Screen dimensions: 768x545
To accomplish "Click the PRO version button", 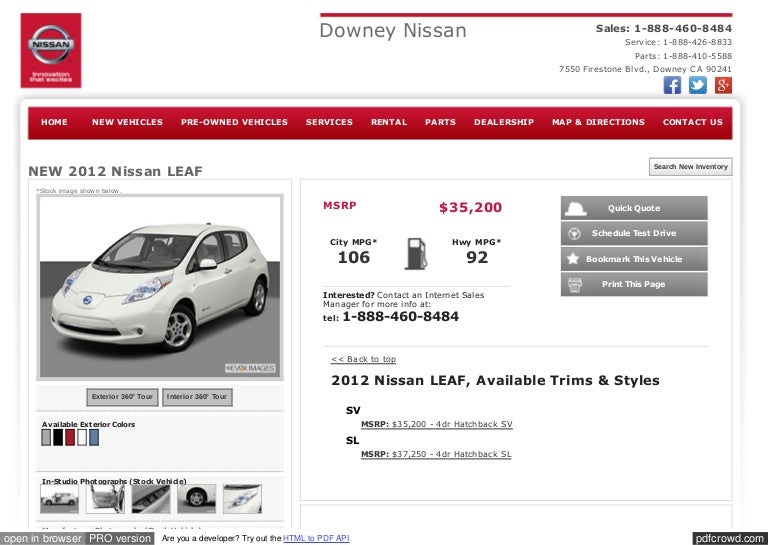I will coord(120,538).
